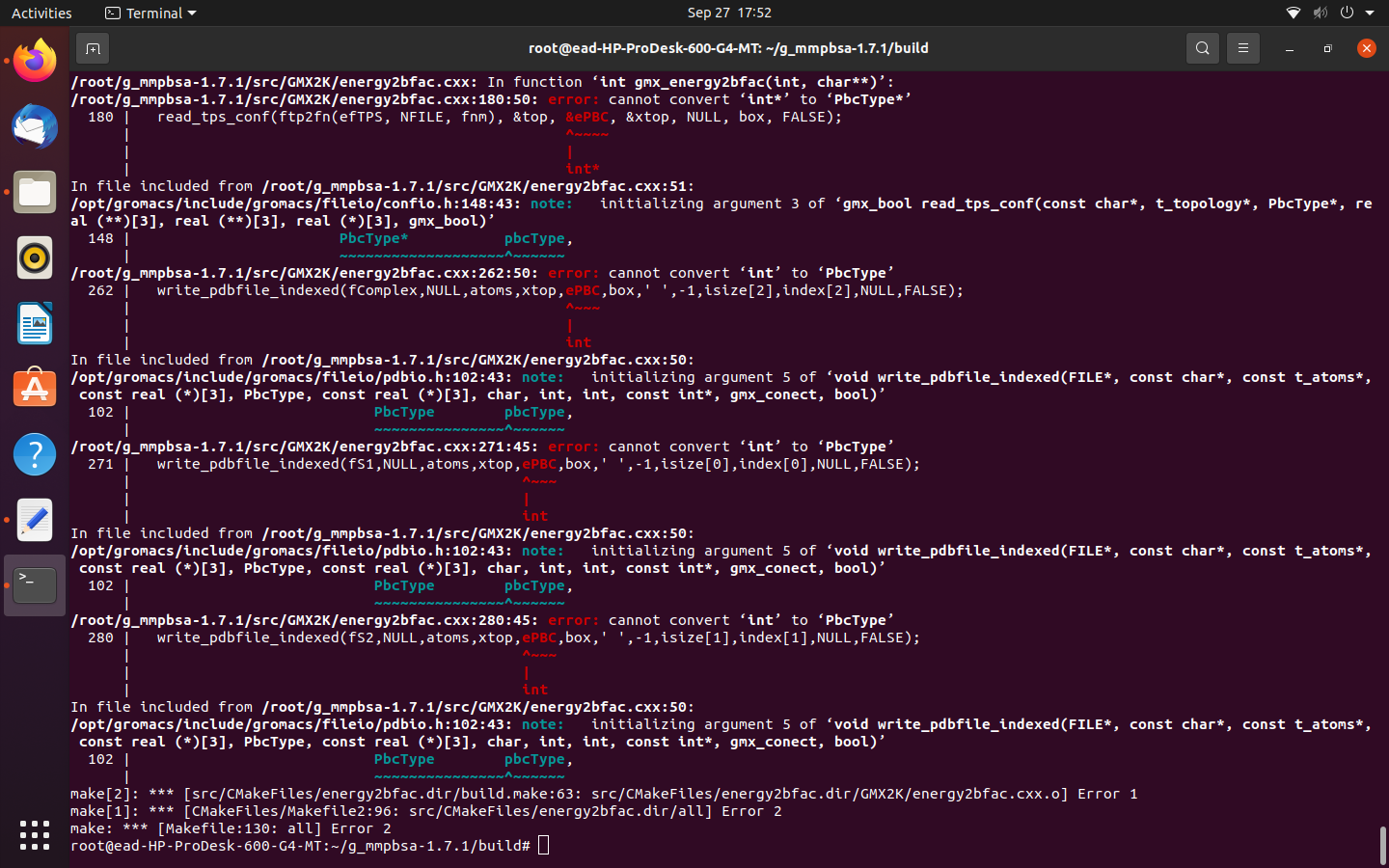Launch LibreOffice Writer from dock
Screen dimensions: 1389x868
tap(35, 323)
